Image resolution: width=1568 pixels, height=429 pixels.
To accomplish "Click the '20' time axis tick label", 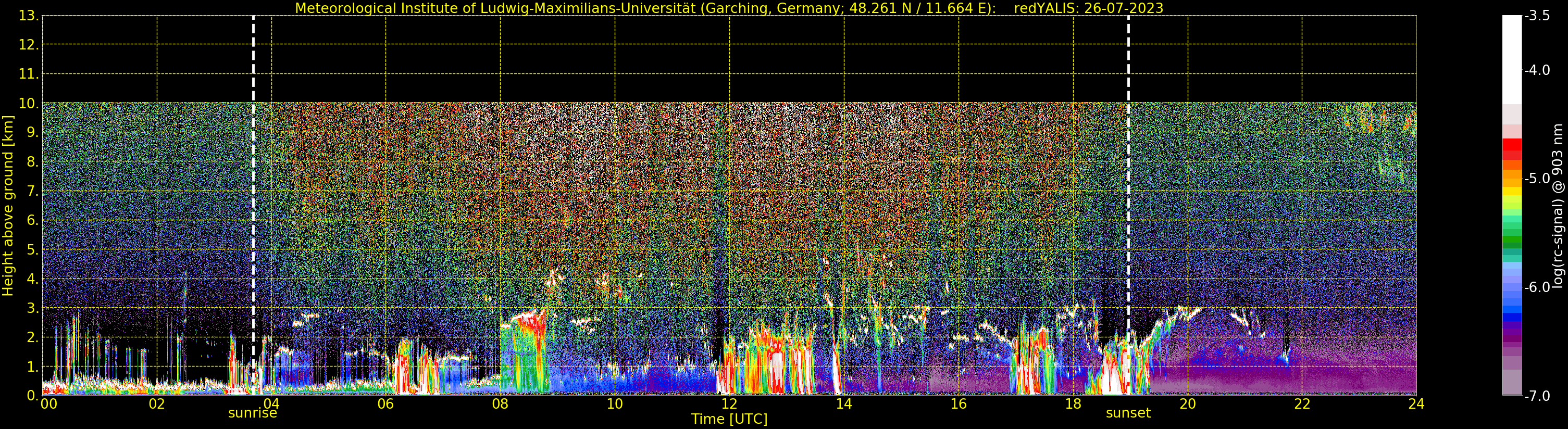I will 1188,404.
